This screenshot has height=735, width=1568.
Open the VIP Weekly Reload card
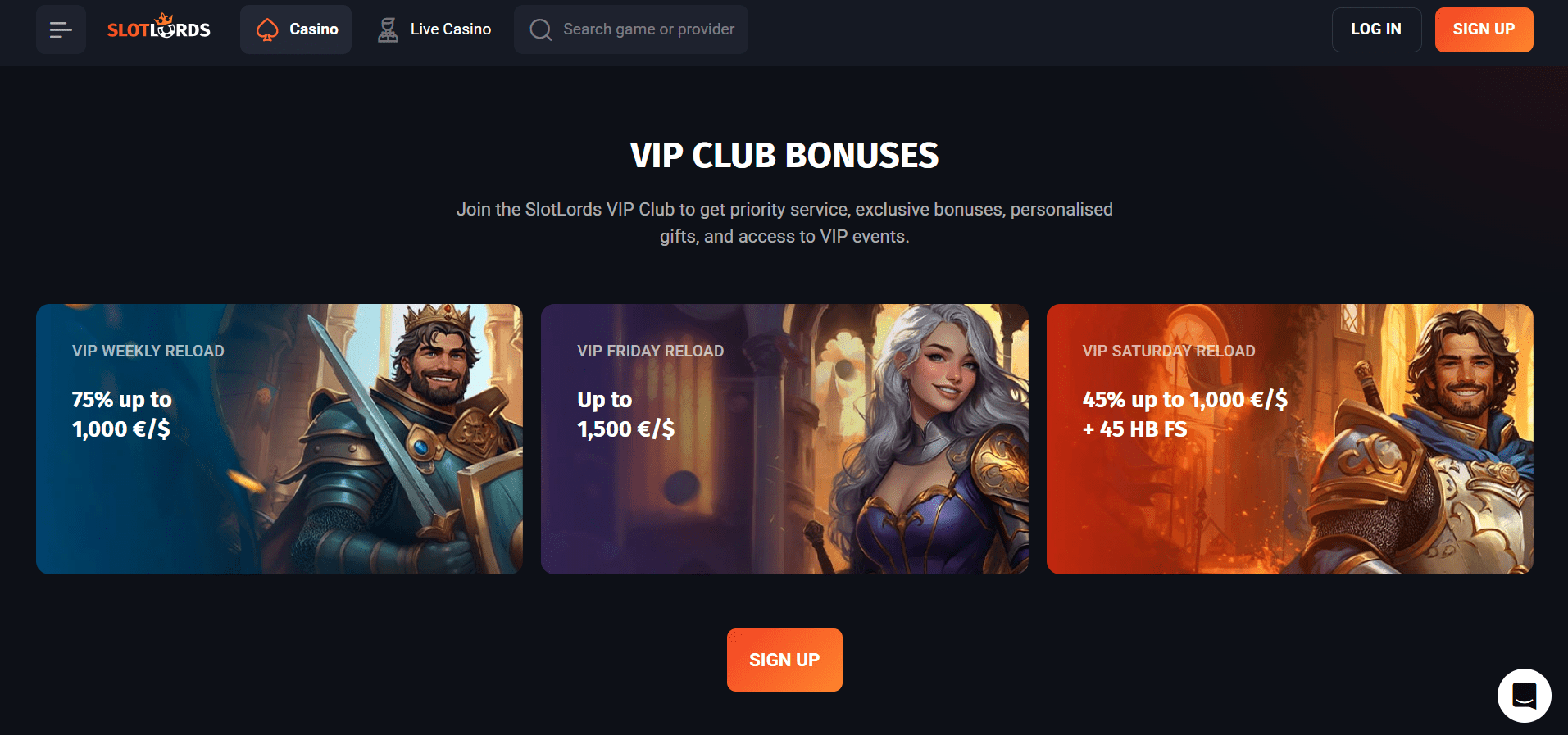(x=280, y=439)
